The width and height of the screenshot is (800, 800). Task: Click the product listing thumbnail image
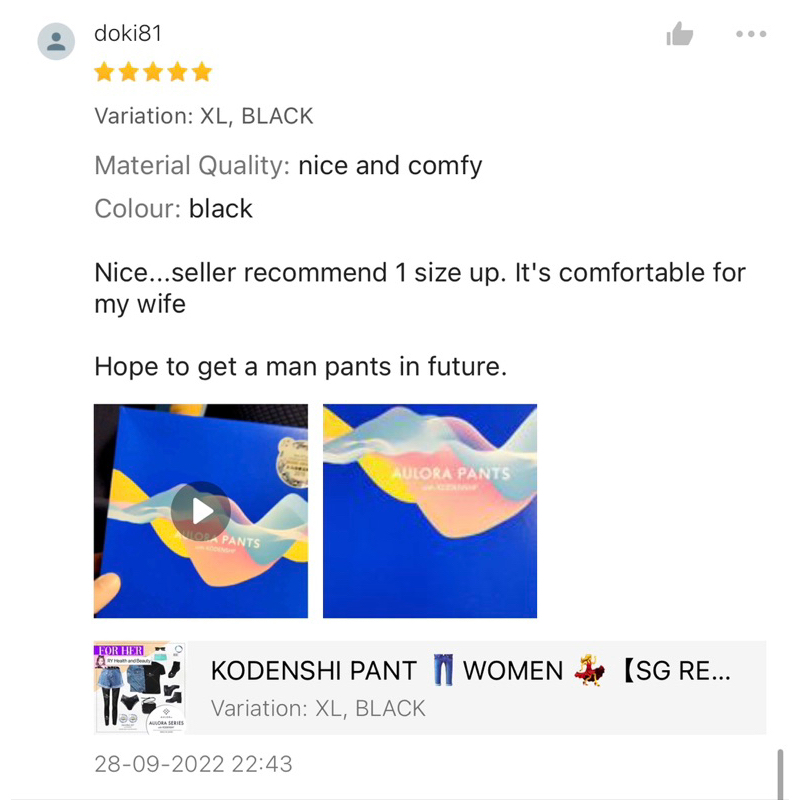pos(140,688)
